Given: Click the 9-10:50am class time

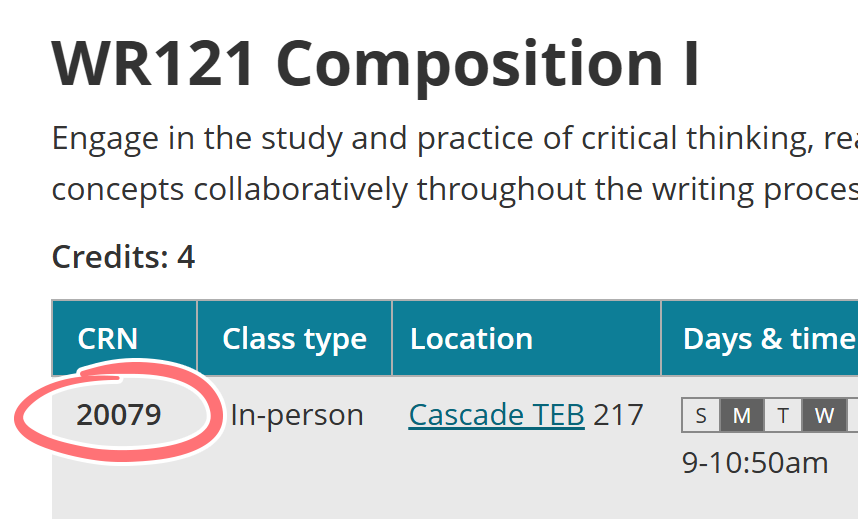Looking at the screenshot, I should pos(755,463).
